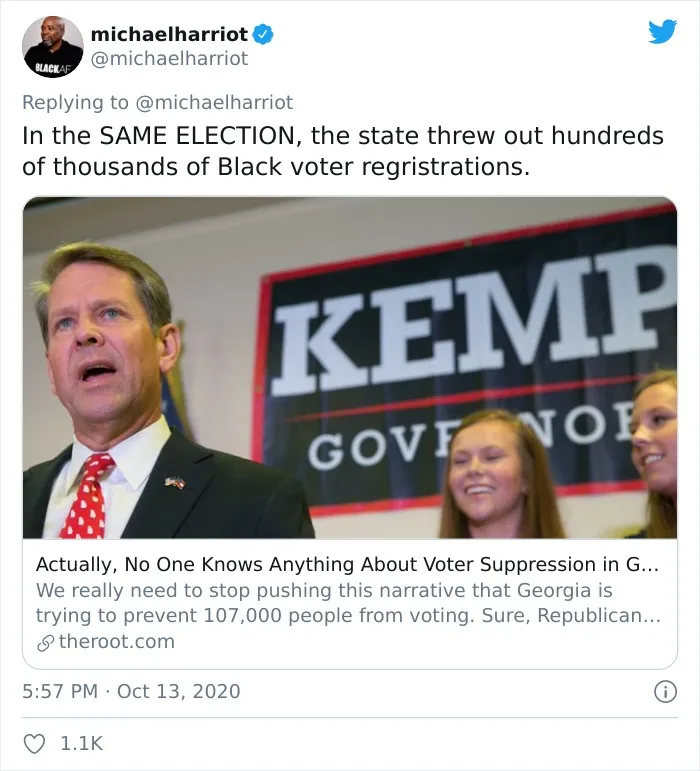The height and width of the screenshot is (771, 700).
Task: Click the Twitter bird logo
Action: pyautogui.click(x=662, y=32)
